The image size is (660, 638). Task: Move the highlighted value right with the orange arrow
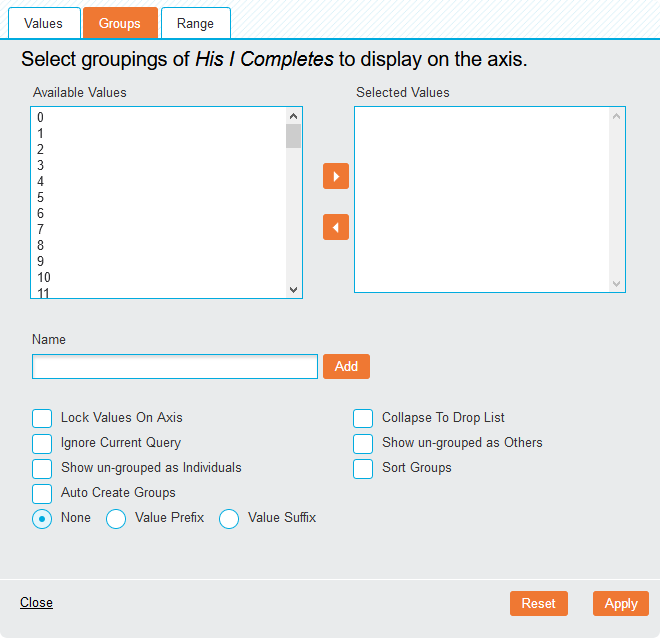tap(335, 176)
